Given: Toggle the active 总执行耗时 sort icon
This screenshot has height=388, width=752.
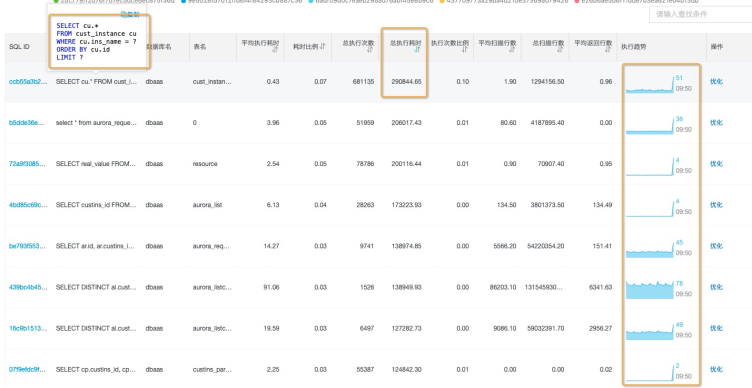Looking at the screenshot, I should 417,50.
